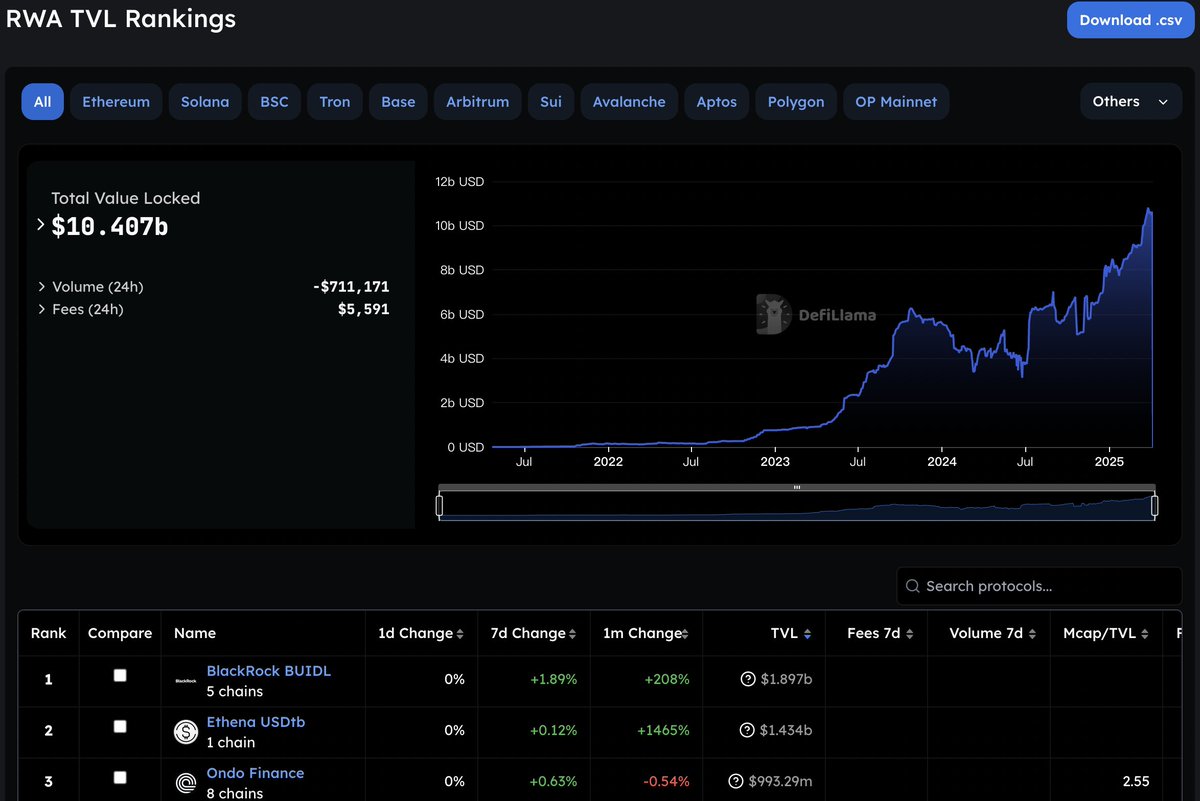Open the BlackRock BUIDL protocol link
This screenshot has height=801, width=1200.
click(268, 671)
